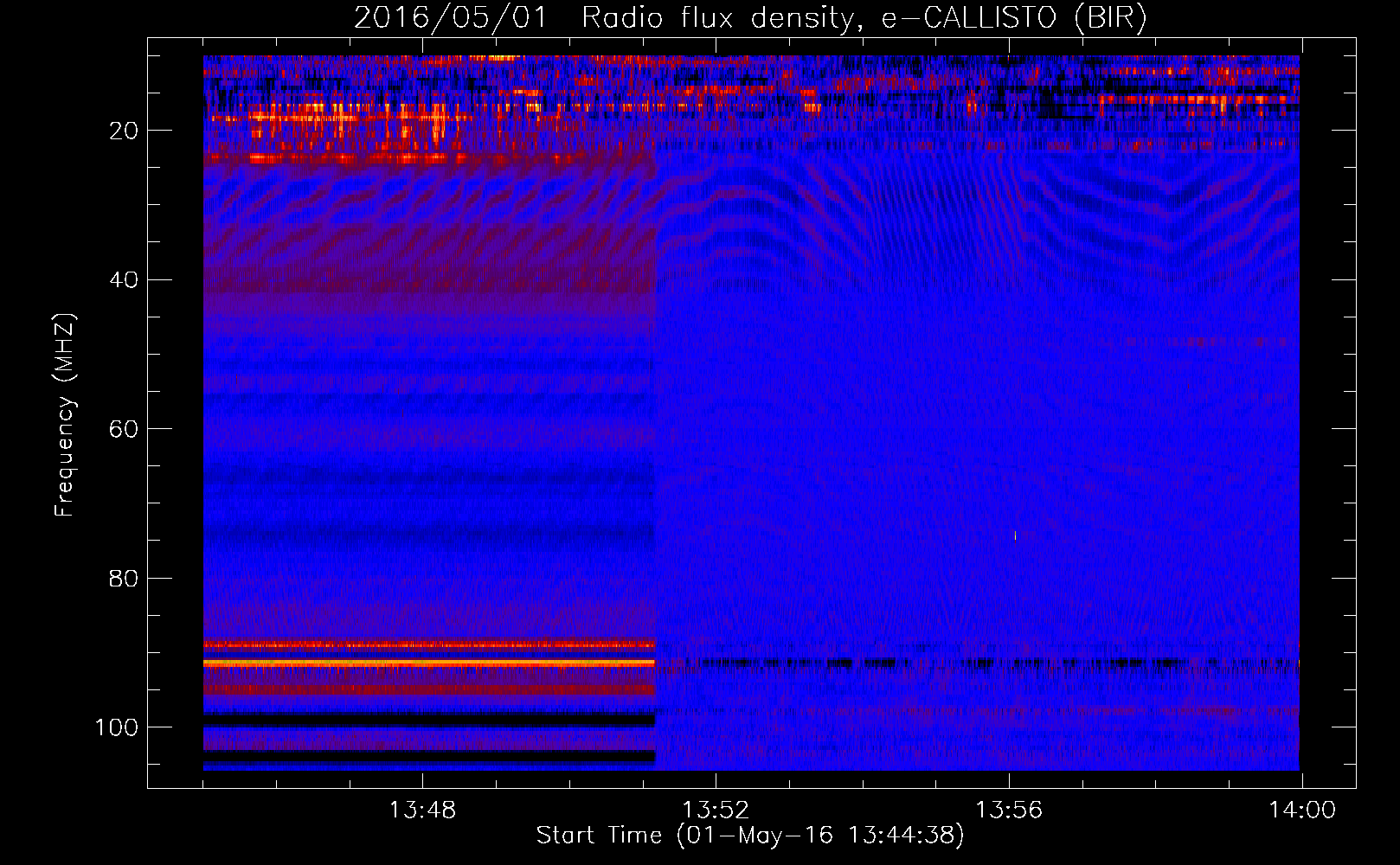The width and height of the screenshot is (1400, 865).
Task: Click the time tick label '13:52'
Action: click(716, 811)
